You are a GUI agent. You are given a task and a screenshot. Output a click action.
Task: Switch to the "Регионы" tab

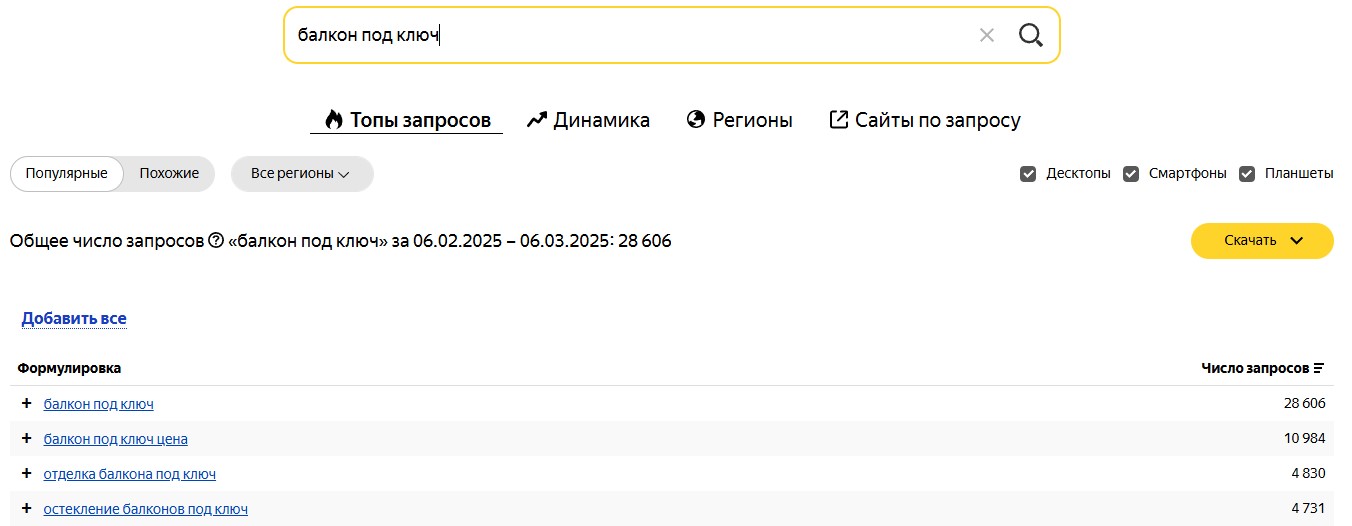pos(740,121)
